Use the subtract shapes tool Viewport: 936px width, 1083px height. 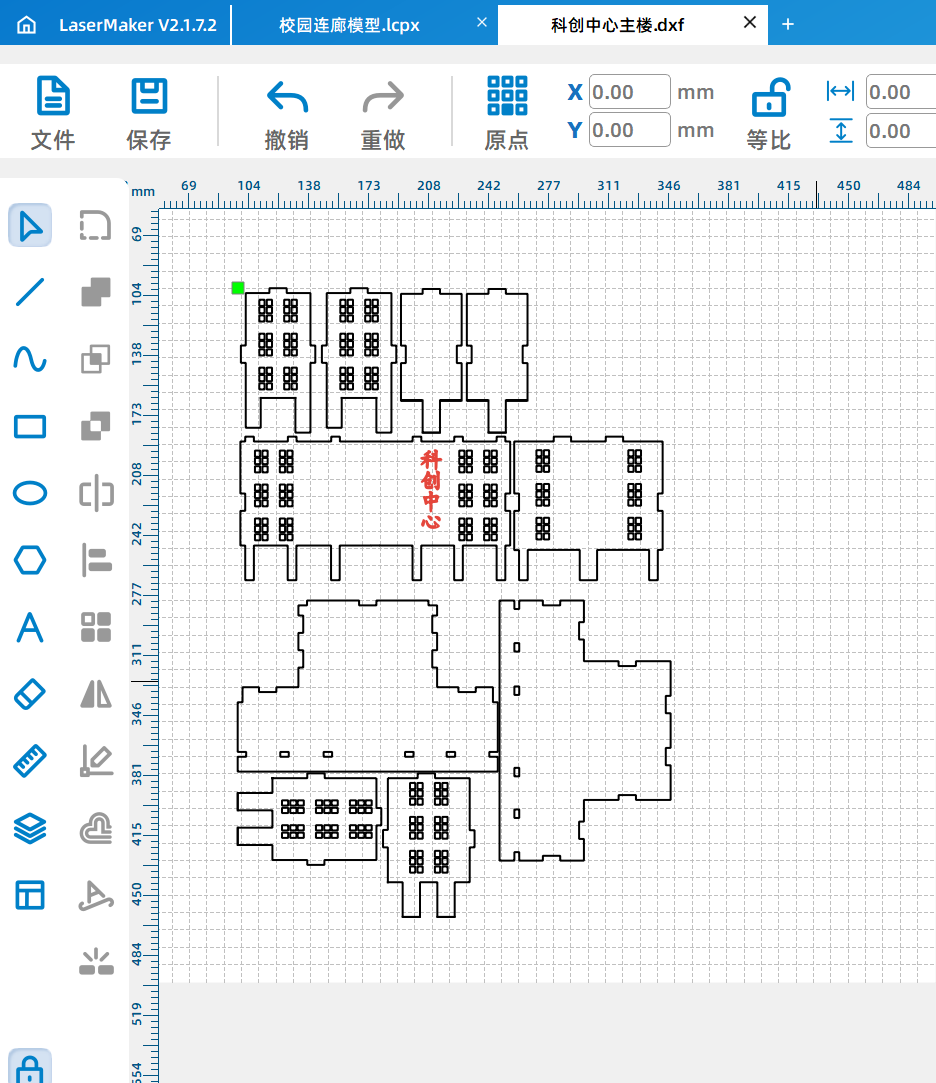(x=96, y=426)
